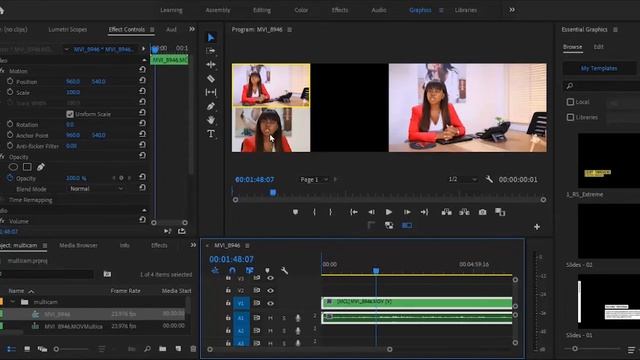
Task: Click the Mark In bracket icon
Action: 314,212
